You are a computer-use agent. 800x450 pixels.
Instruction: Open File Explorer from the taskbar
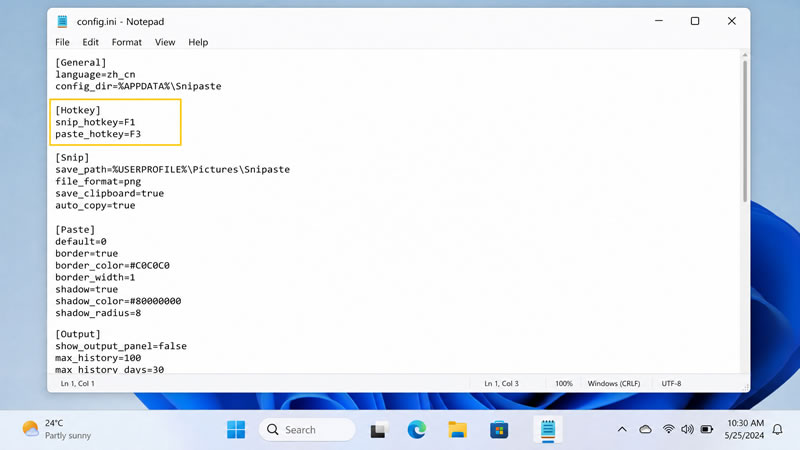(x=457, y=430)
